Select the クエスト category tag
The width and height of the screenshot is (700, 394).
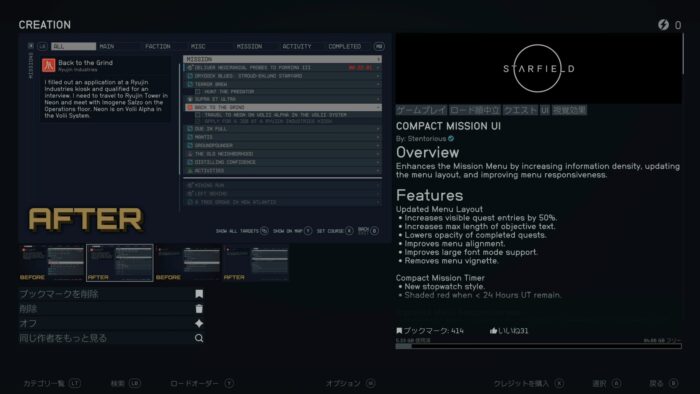tap(520, 110)
